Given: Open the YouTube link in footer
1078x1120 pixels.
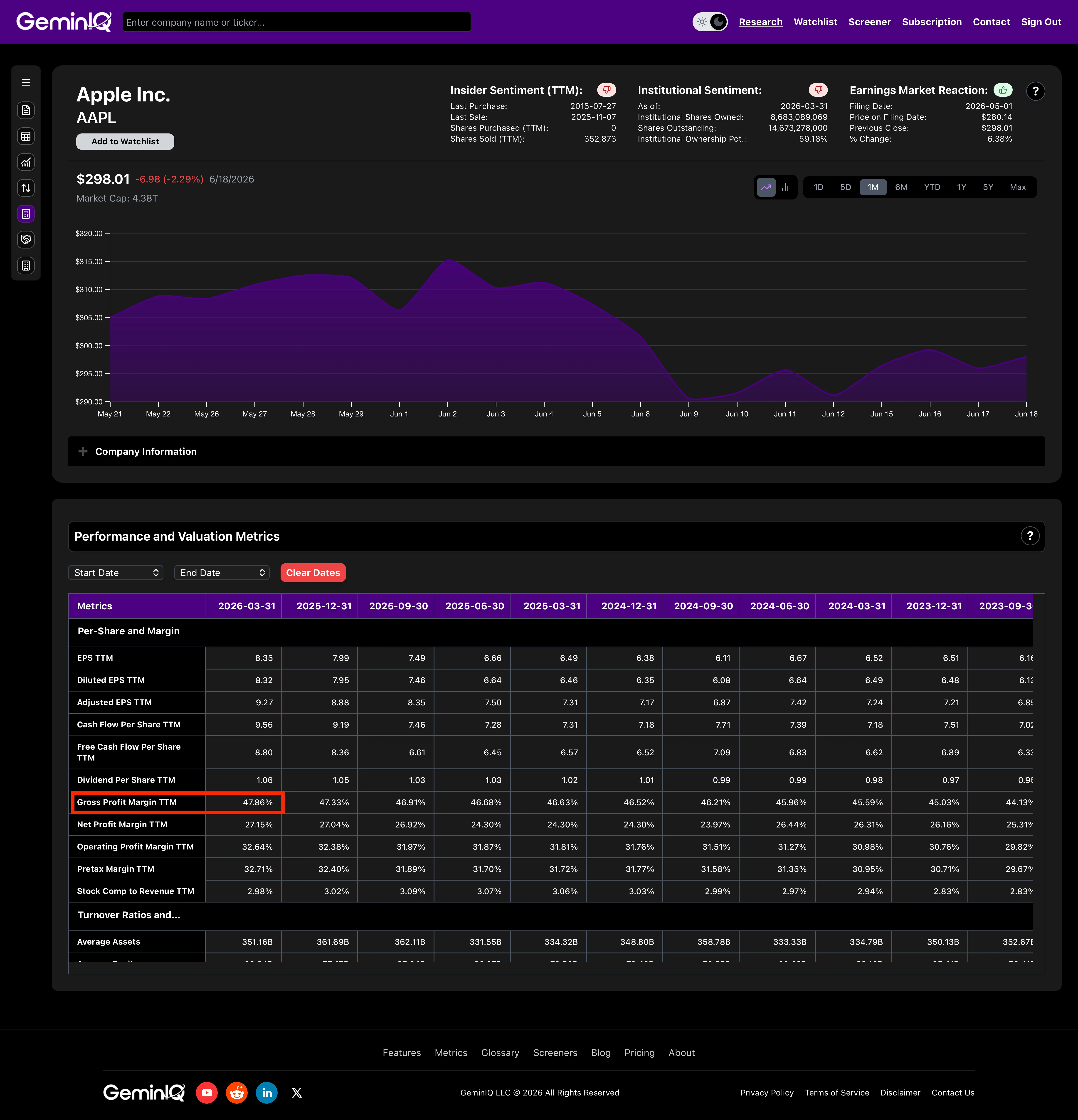Looking at the screenshot, I should coord(207,1093).
